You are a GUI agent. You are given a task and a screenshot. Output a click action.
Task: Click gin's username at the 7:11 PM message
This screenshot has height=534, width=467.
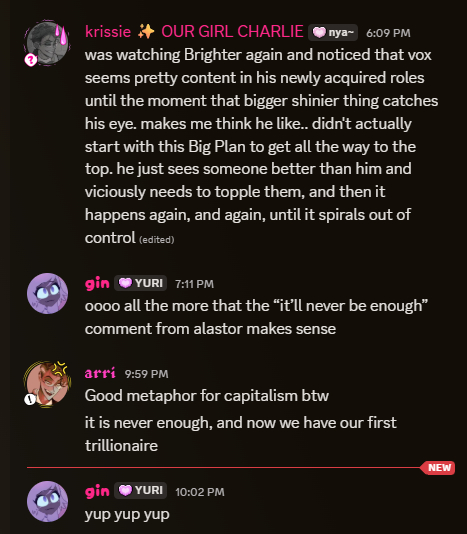(97, 283)
